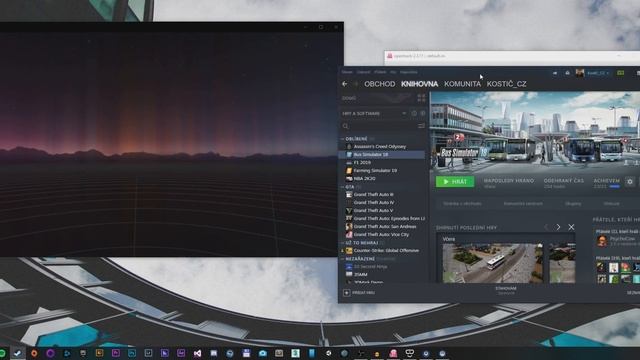
Task: Open the pink ghost app in taskbar
Action: coord(393,353)
